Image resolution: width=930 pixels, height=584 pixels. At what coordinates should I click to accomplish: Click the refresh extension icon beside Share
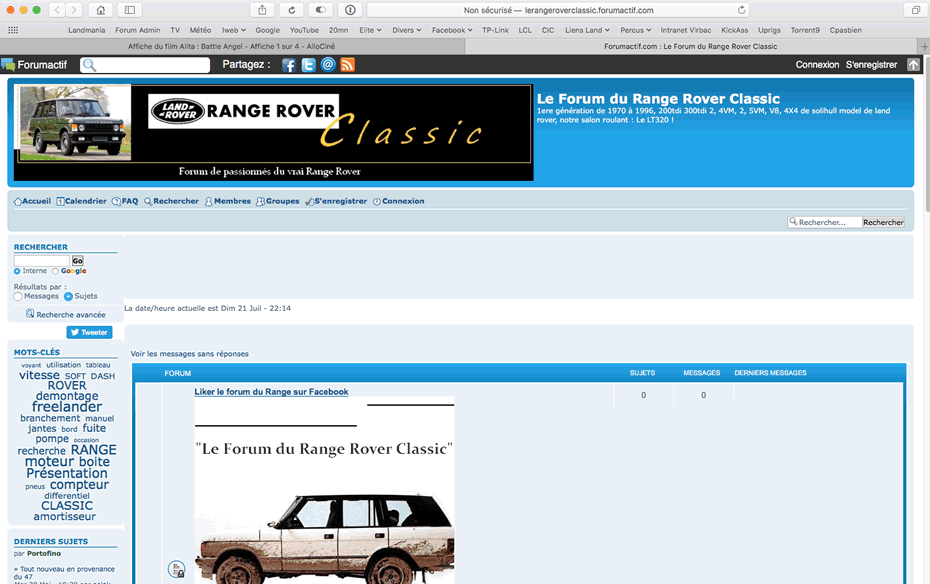click(x=291, y=10)
